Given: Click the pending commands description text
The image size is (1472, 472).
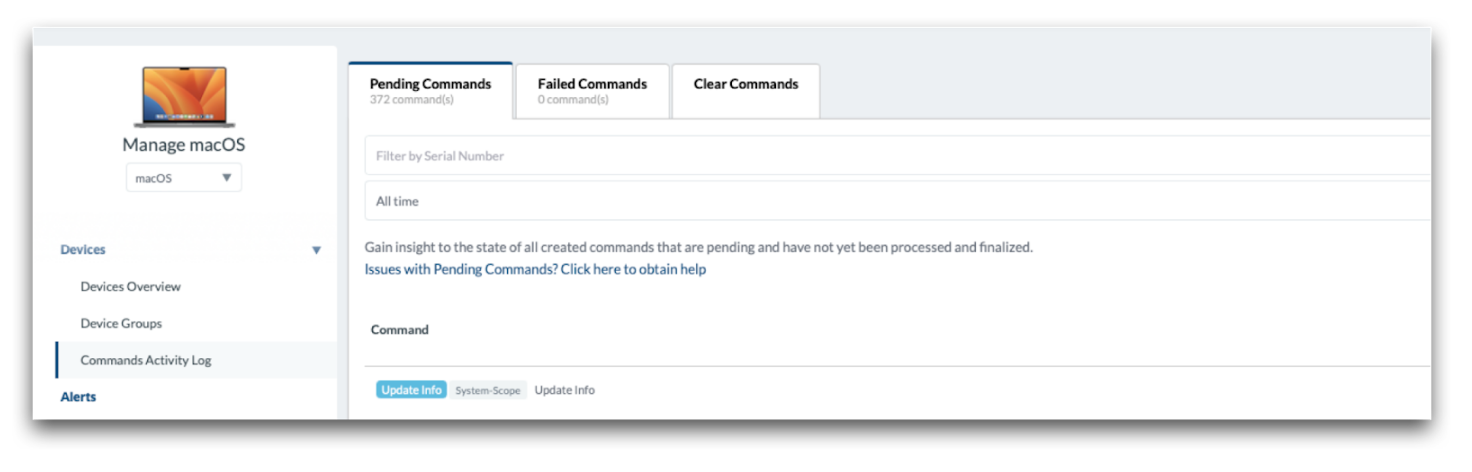Looking at the screenshot, I should pos(698,247).
